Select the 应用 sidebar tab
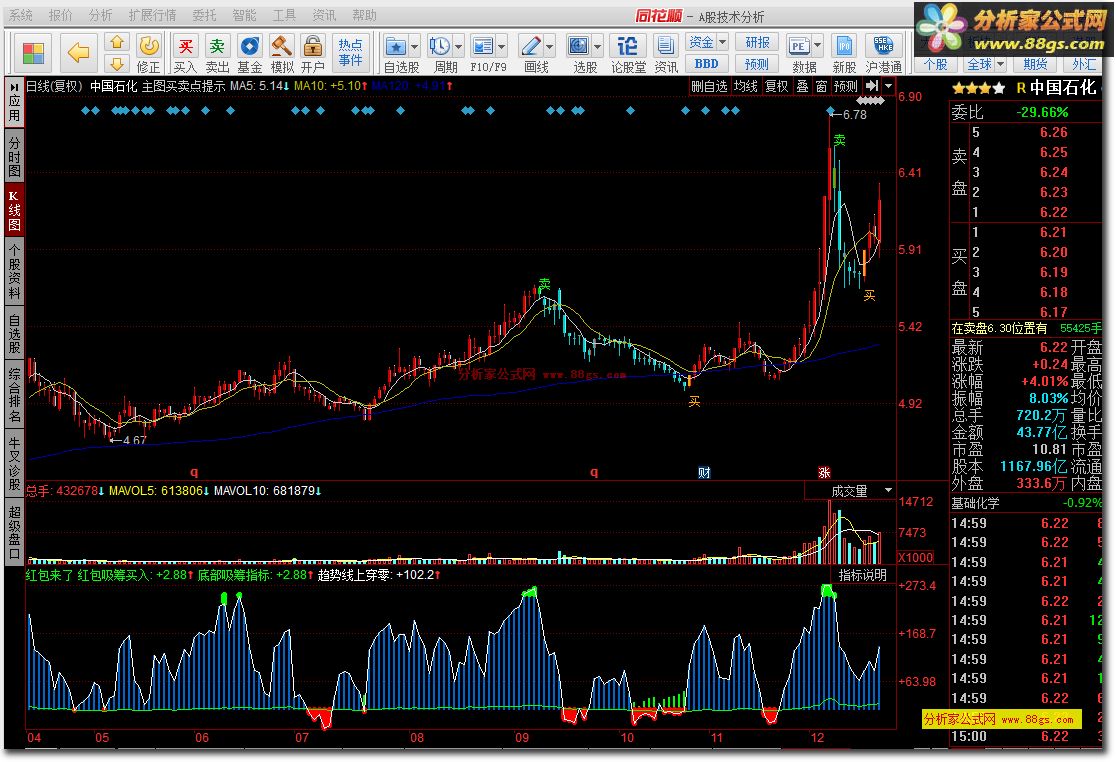Screen dimensions: 1116x762 click(x=14, y=102)
